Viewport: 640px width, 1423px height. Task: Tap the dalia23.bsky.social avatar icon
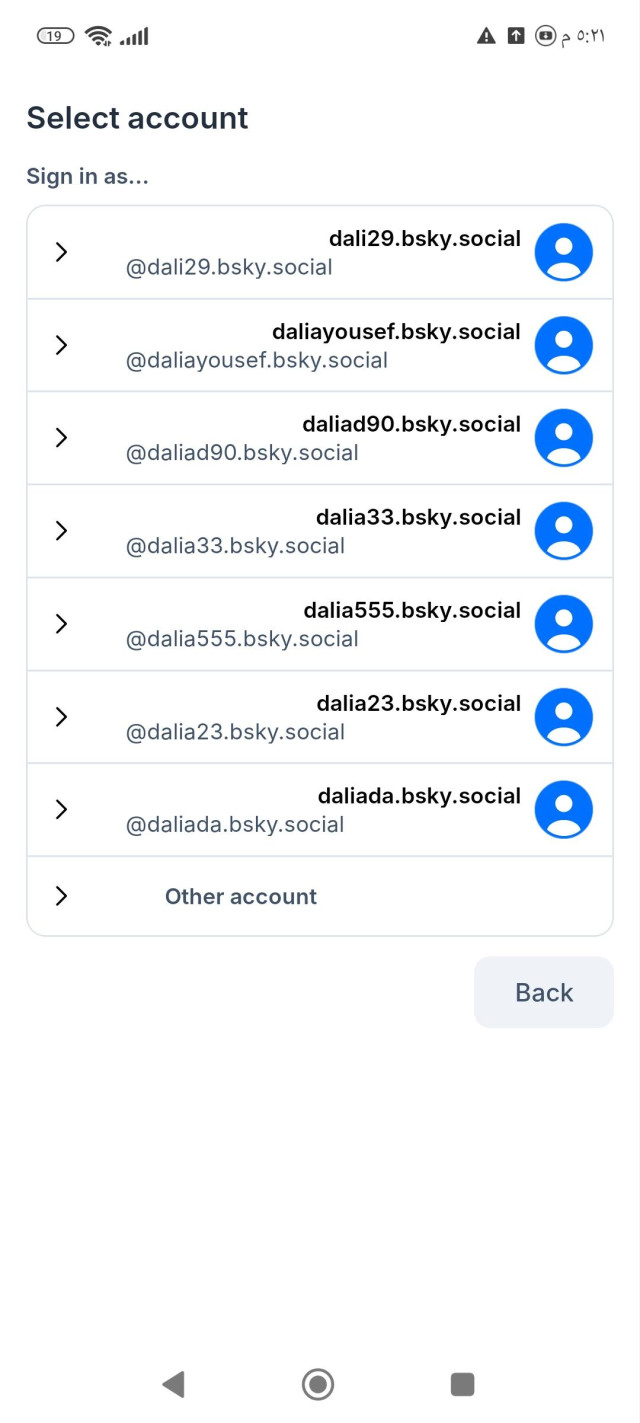pyautogui.click(x=564, y=717)
